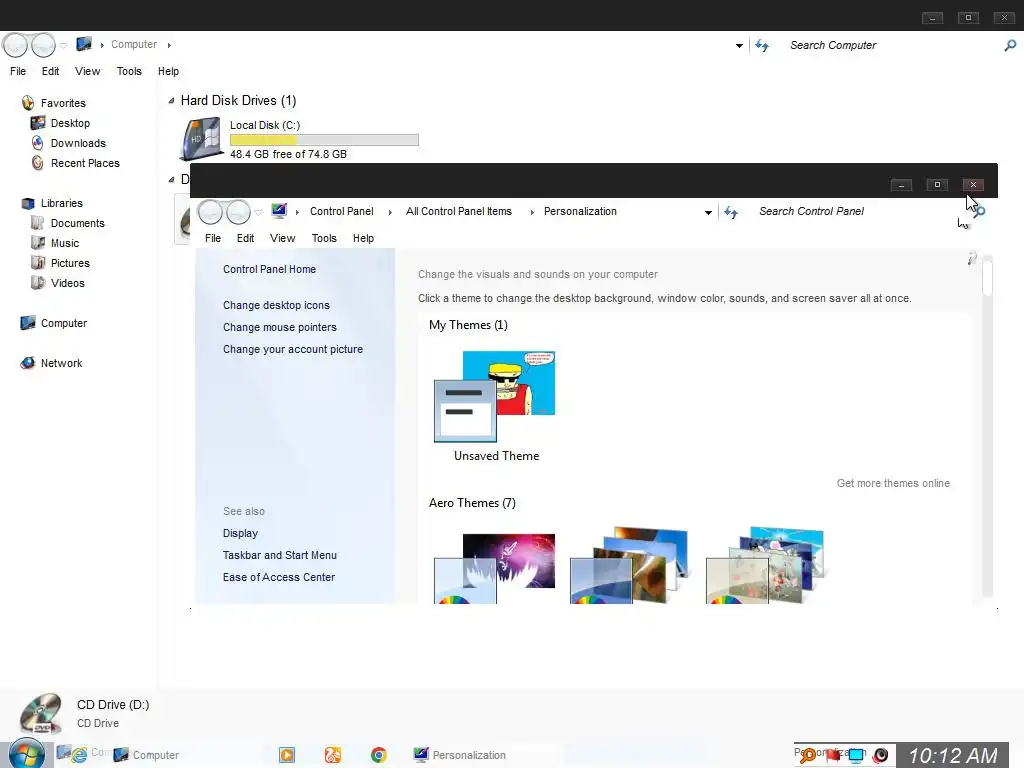Open File menu in Computer window
The width and height of the screenshot is (1024, 768).
(x=18, y=71)
